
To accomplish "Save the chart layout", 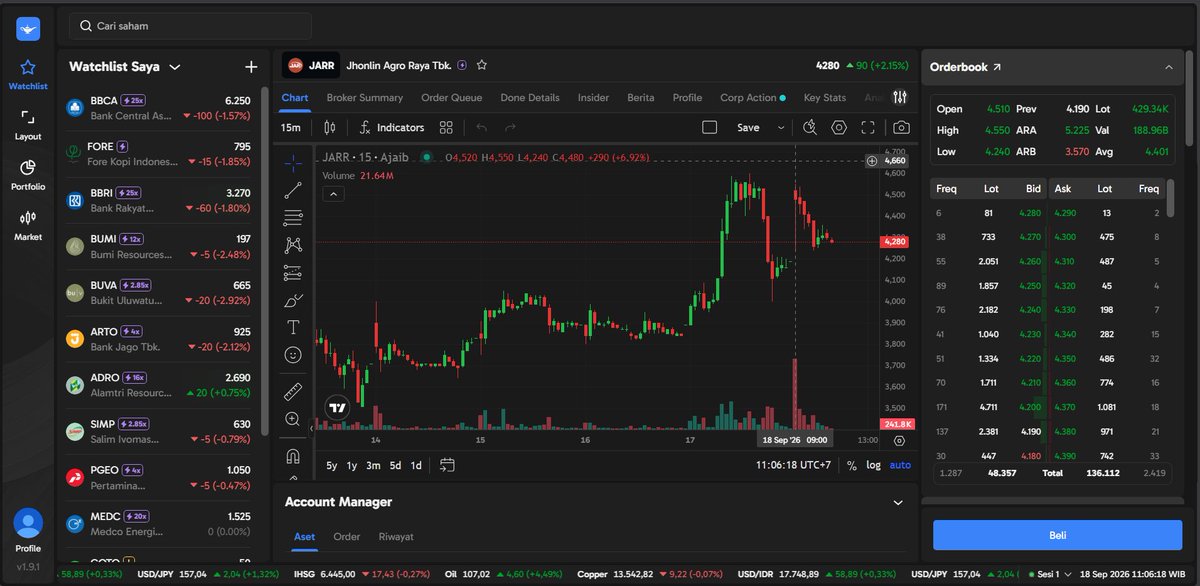I will point(748,128).
